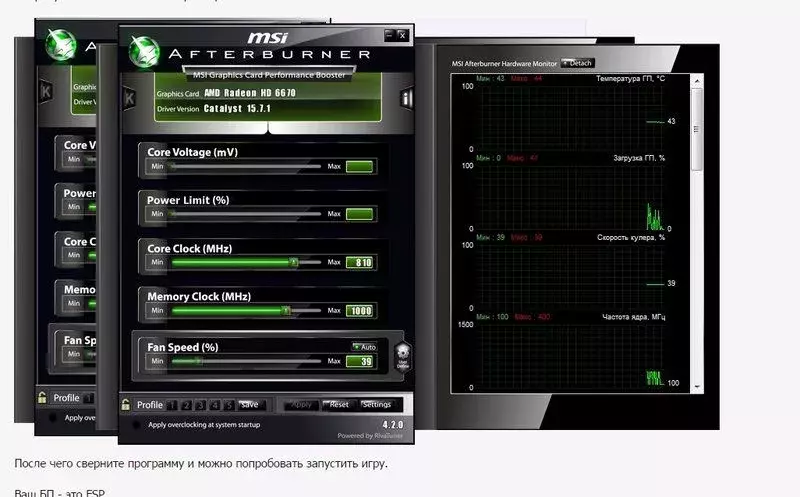Viewport: 800px width, 497px height.
Task: Toggle Auto fan speed mode
Action: 364,347
